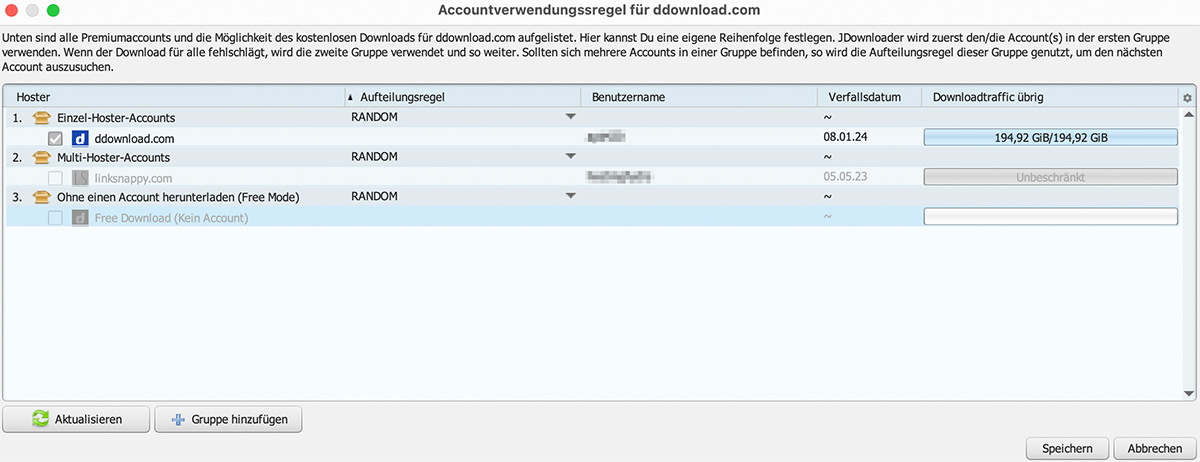Image resolution: width=1200 pixels, height=462 pixels.
Task: Click the linksnappy.com hoster icon
Action: click(81, 178)
